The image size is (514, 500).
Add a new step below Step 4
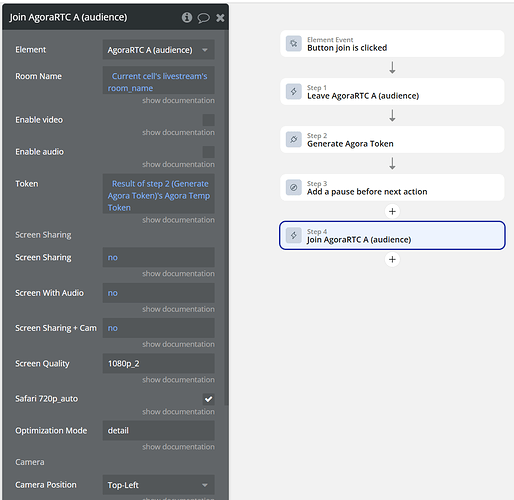click(392, 259)
